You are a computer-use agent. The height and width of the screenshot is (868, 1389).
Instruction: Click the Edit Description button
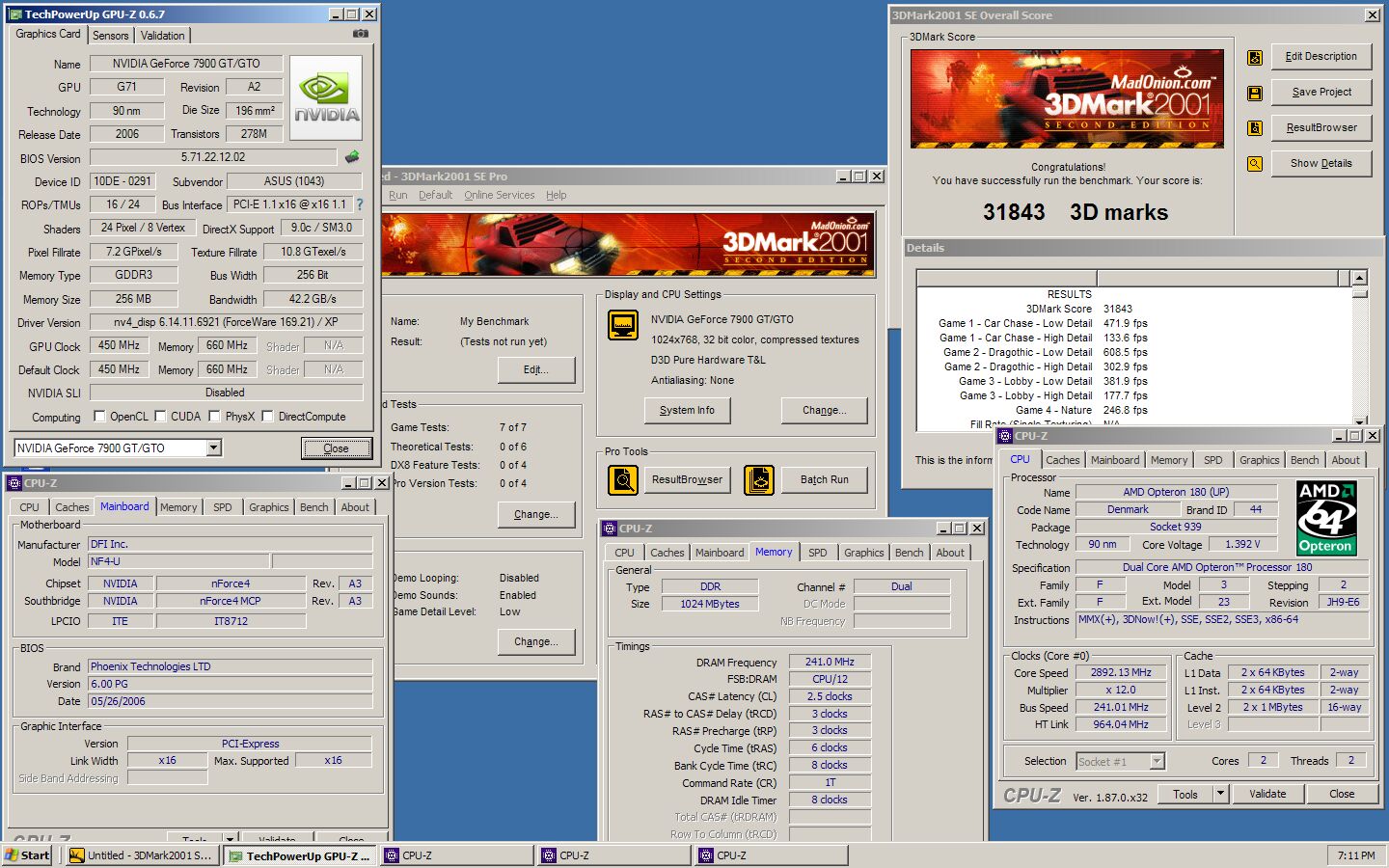click(1321, 57)
